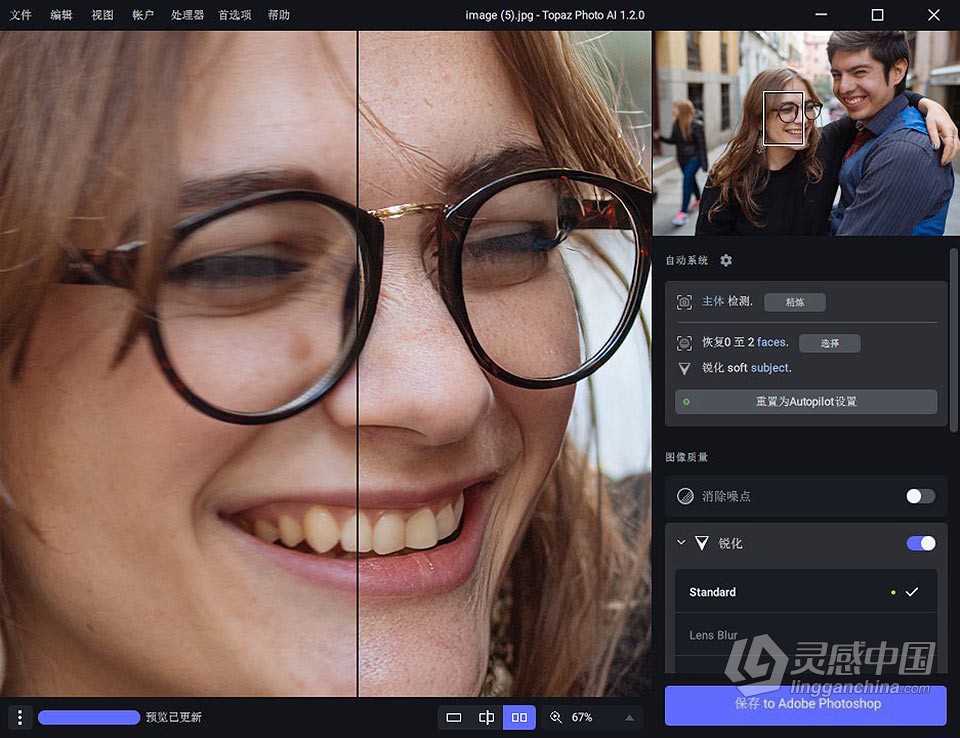Open the 处理器 menu
The height and width of the screenshot is (738, 960).
[x=187, y=15]
